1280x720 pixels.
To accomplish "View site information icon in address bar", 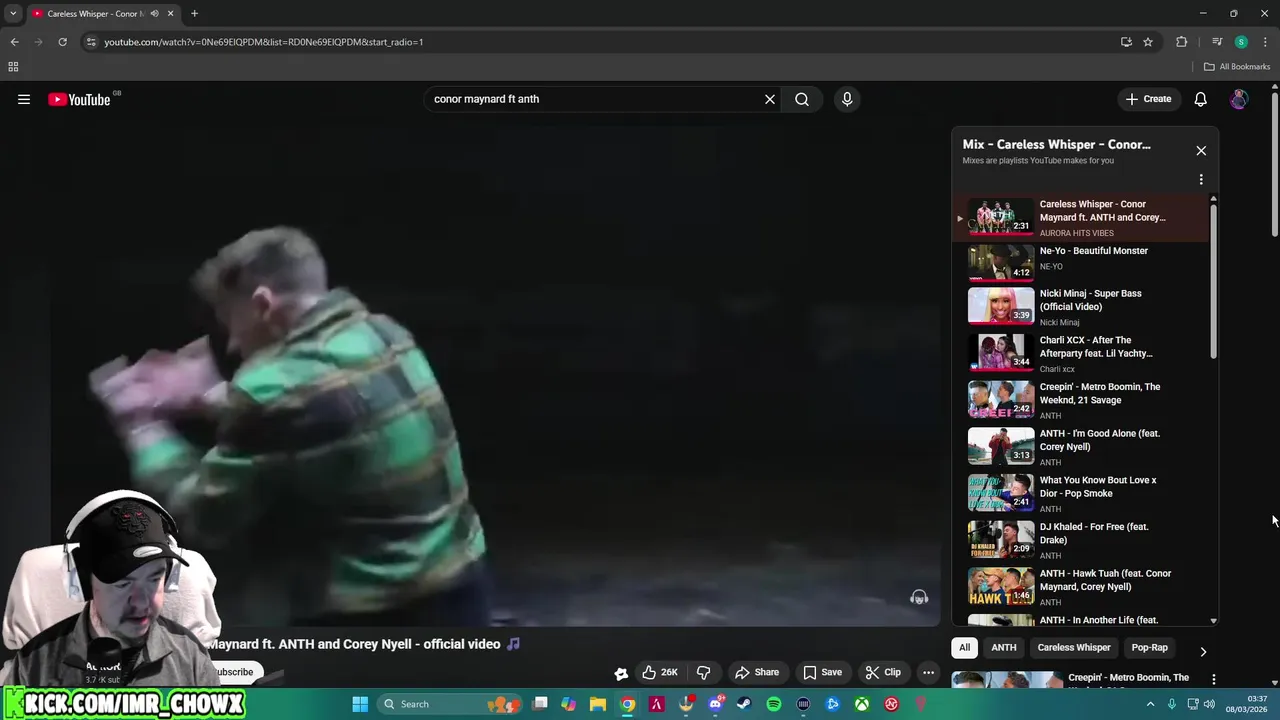I will (91, 42).
